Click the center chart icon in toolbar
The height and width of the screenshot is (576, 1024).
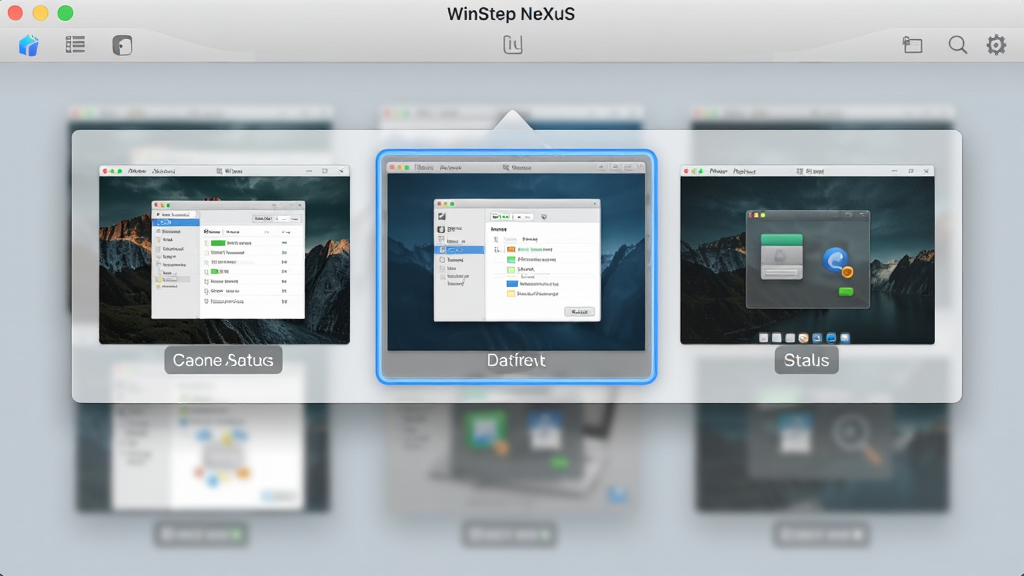(513, 44)
